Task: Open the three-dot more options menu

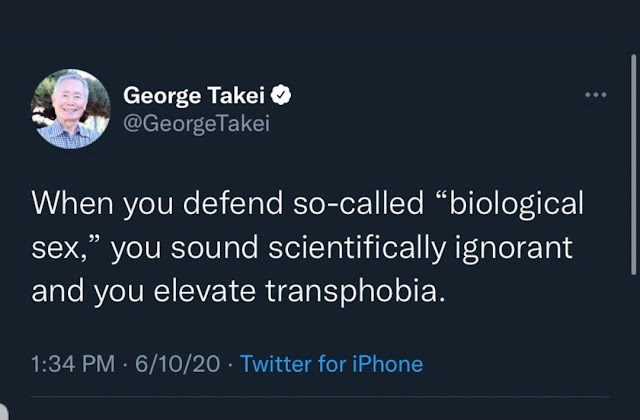Action: pyautogui.click(x=596, y=96)
